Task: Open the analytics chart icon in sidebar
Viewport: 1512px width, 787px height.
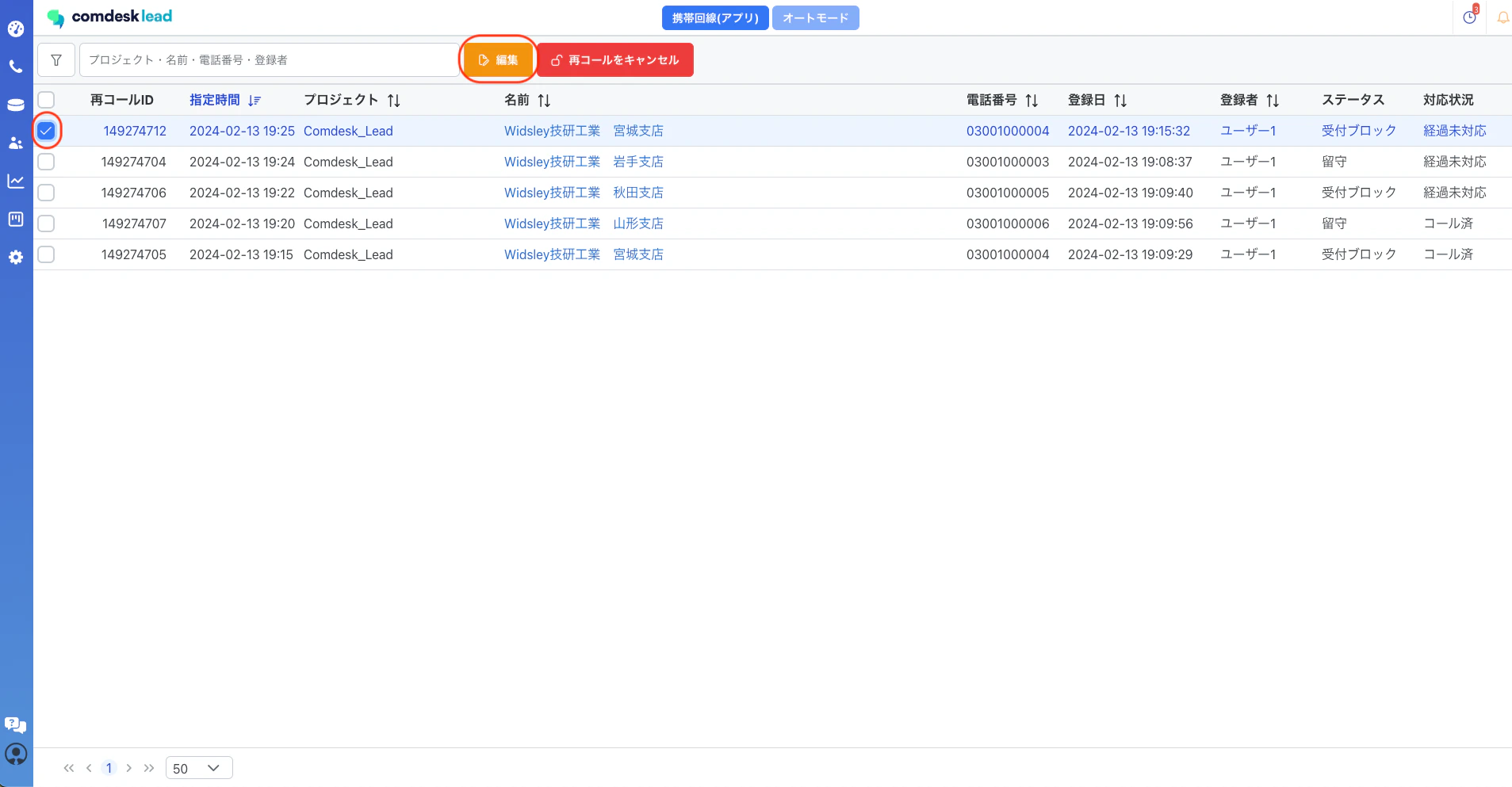Action: tap(16, 181)
